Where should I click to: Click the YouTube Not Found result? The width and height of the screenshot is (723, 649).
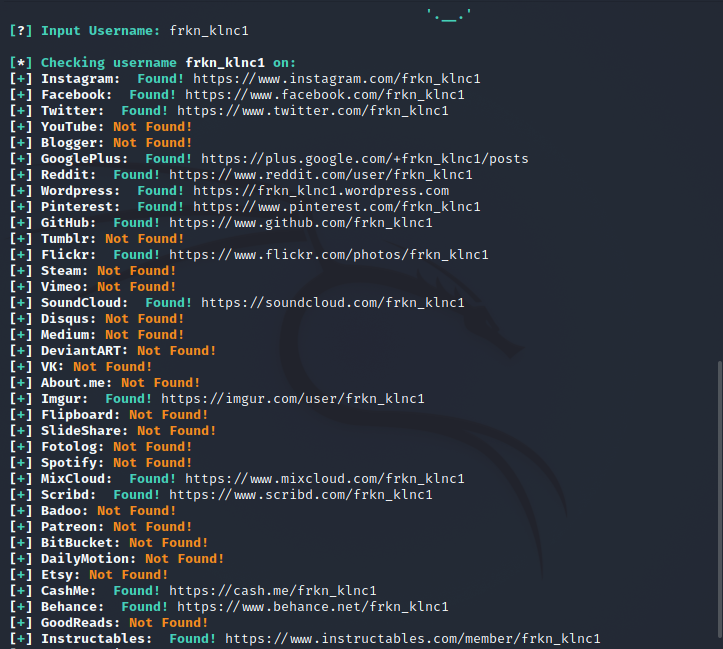point(152,127)
